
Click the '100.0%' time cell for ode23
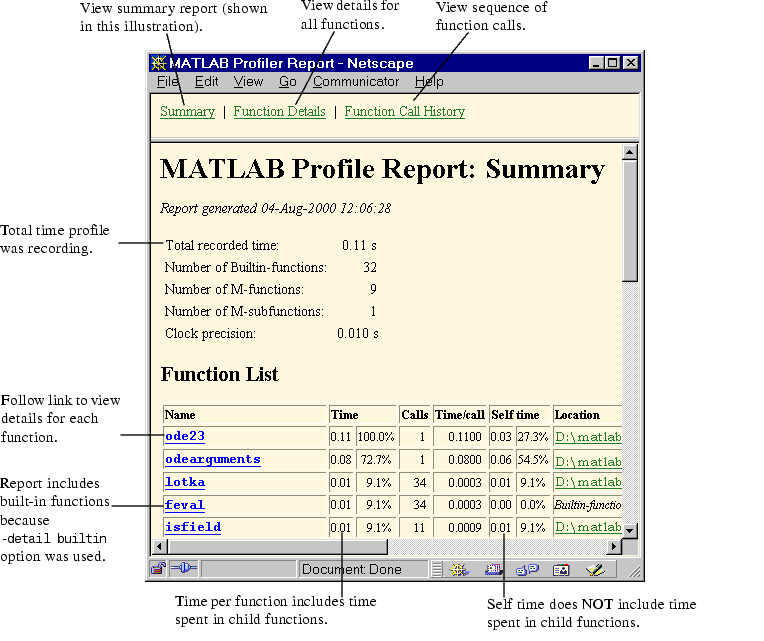pyautogui.click(x=376, y=437)
